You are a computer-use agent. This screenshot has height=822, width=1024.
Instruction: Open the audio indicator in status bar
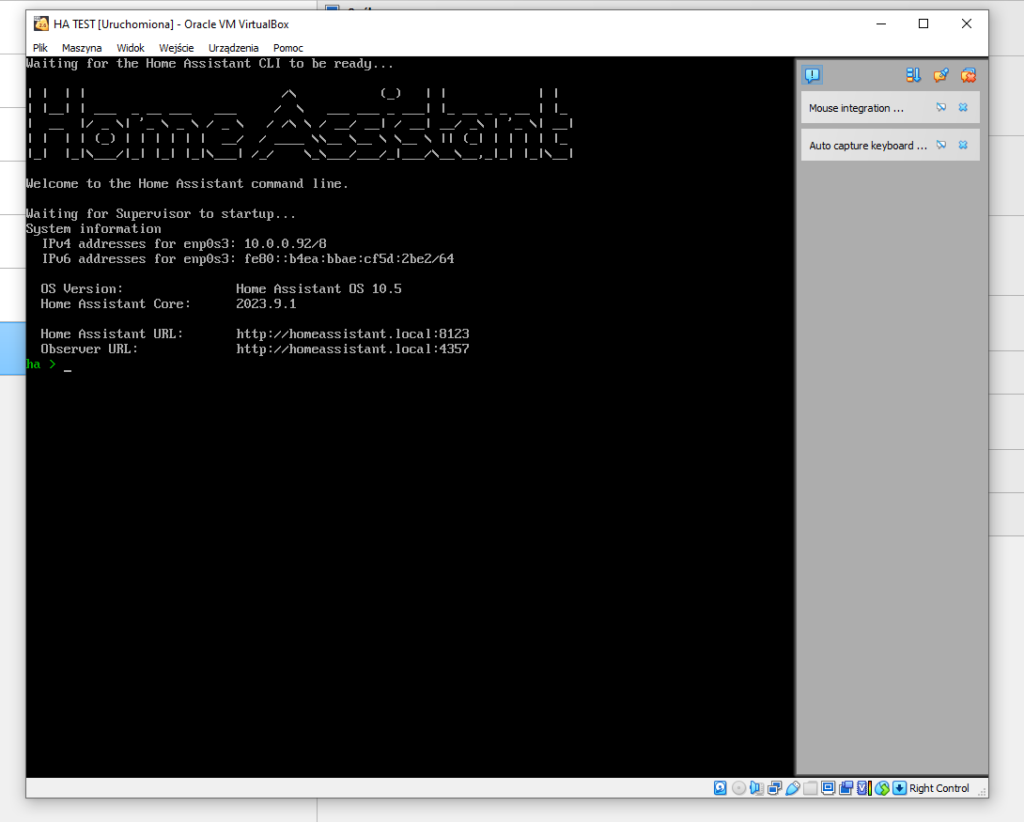(756, 788)
